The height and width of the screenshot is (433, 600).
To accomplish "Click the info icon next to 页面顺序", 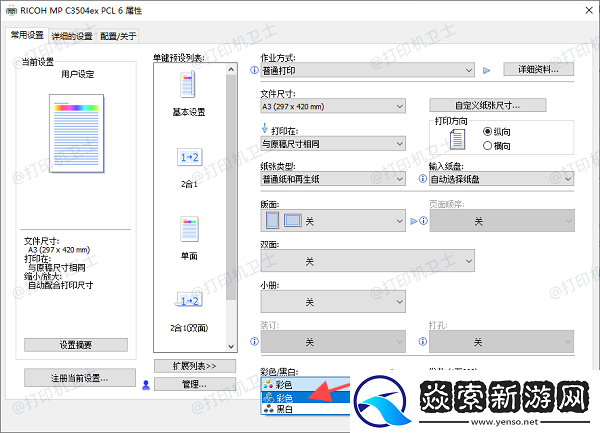I will [424, 221].
